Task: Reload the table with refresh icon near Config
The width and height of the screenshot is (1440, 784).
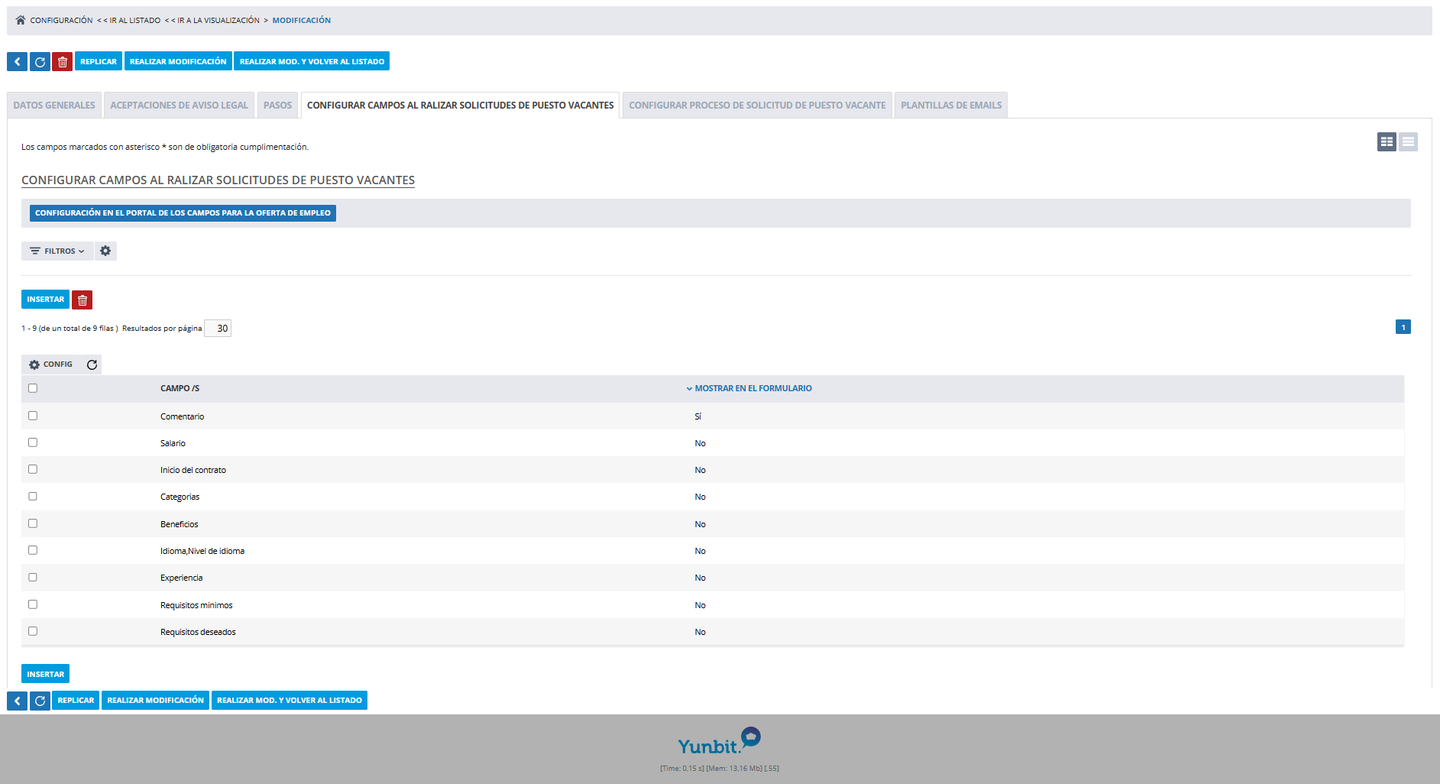Action: pyautogui.click(x=92, y=365)
